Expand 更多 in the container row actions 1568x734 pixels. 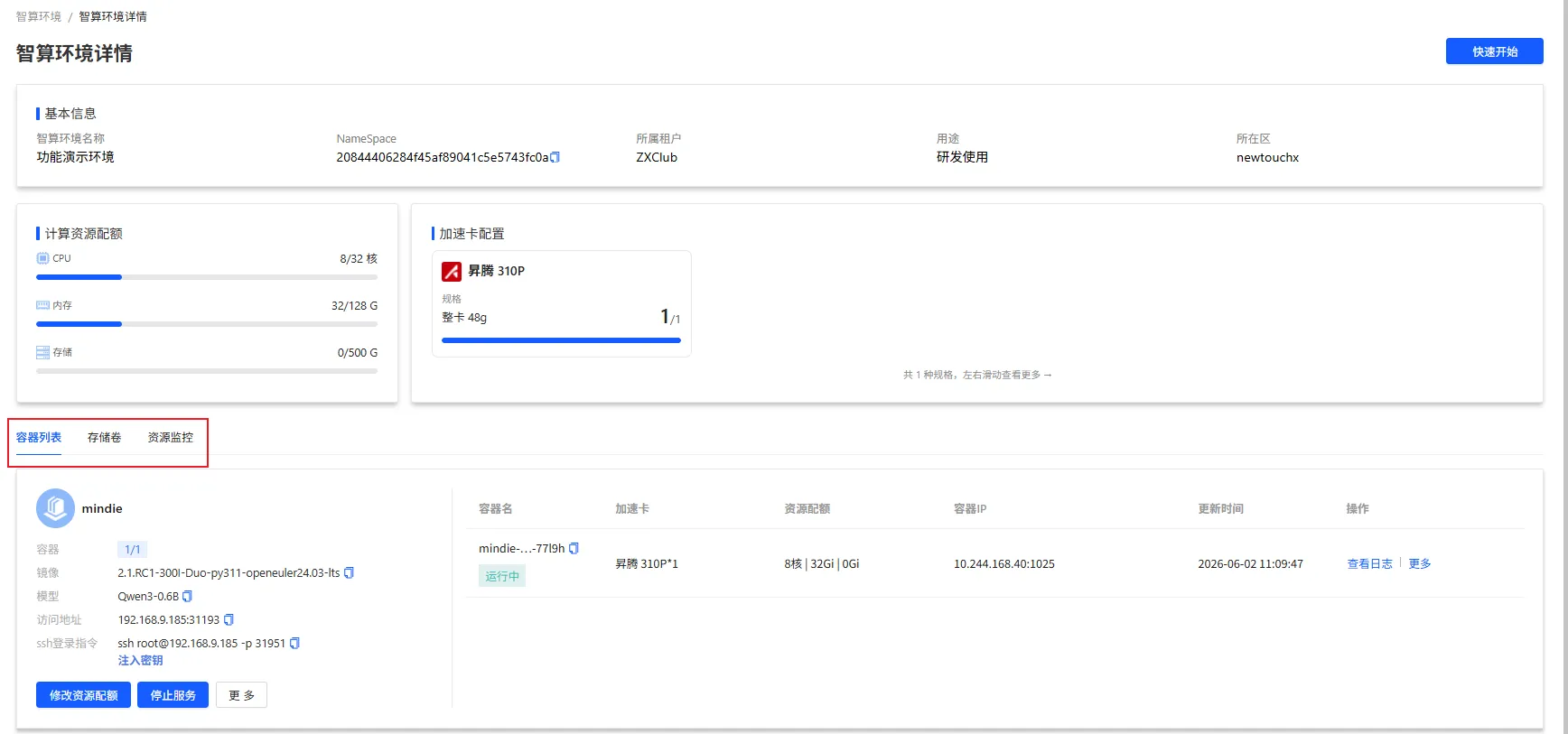1420,563
